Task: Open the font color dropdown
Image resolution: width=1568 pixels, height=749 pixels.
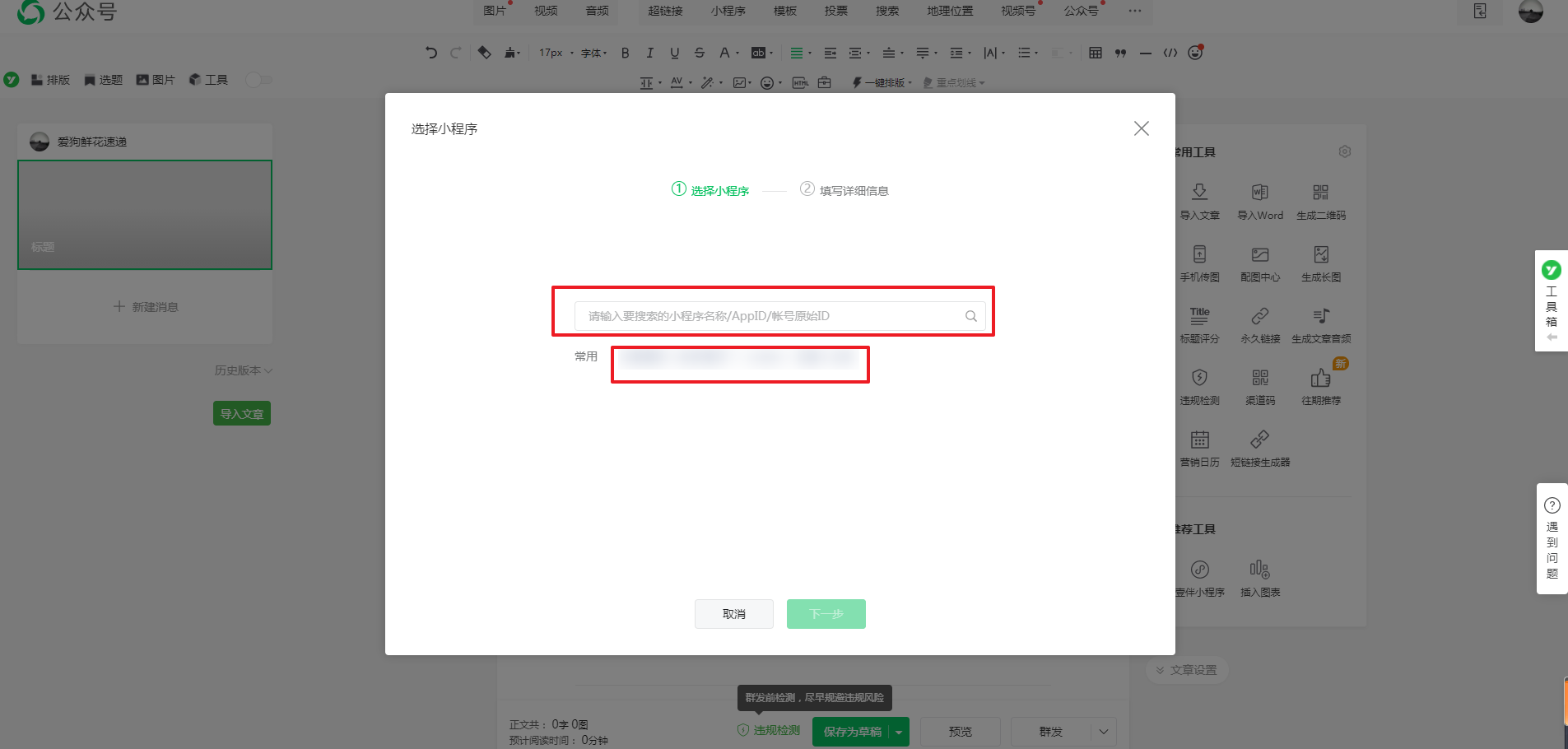Action: click(729, 53)
